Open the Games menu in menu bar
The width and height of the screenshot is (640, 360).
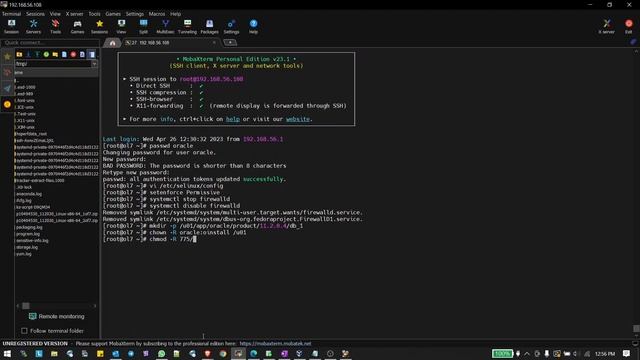(113, 14)
